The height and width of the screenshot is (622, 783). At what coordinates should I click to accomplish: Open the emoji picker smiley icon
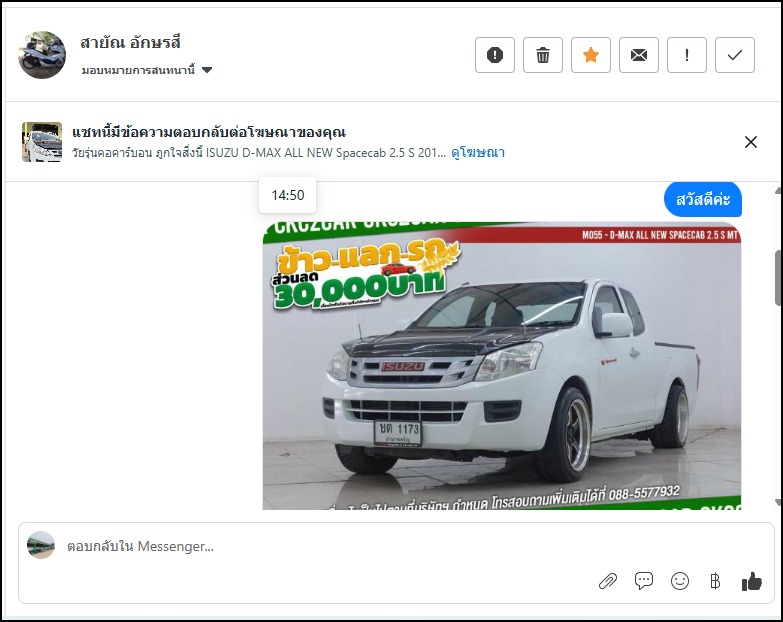tap(680, 581)
